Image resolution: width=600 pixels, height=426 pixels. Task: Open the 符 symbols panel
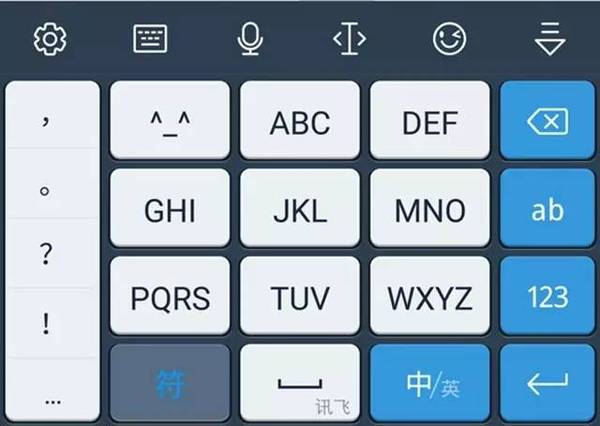click(x=170, y=383)
